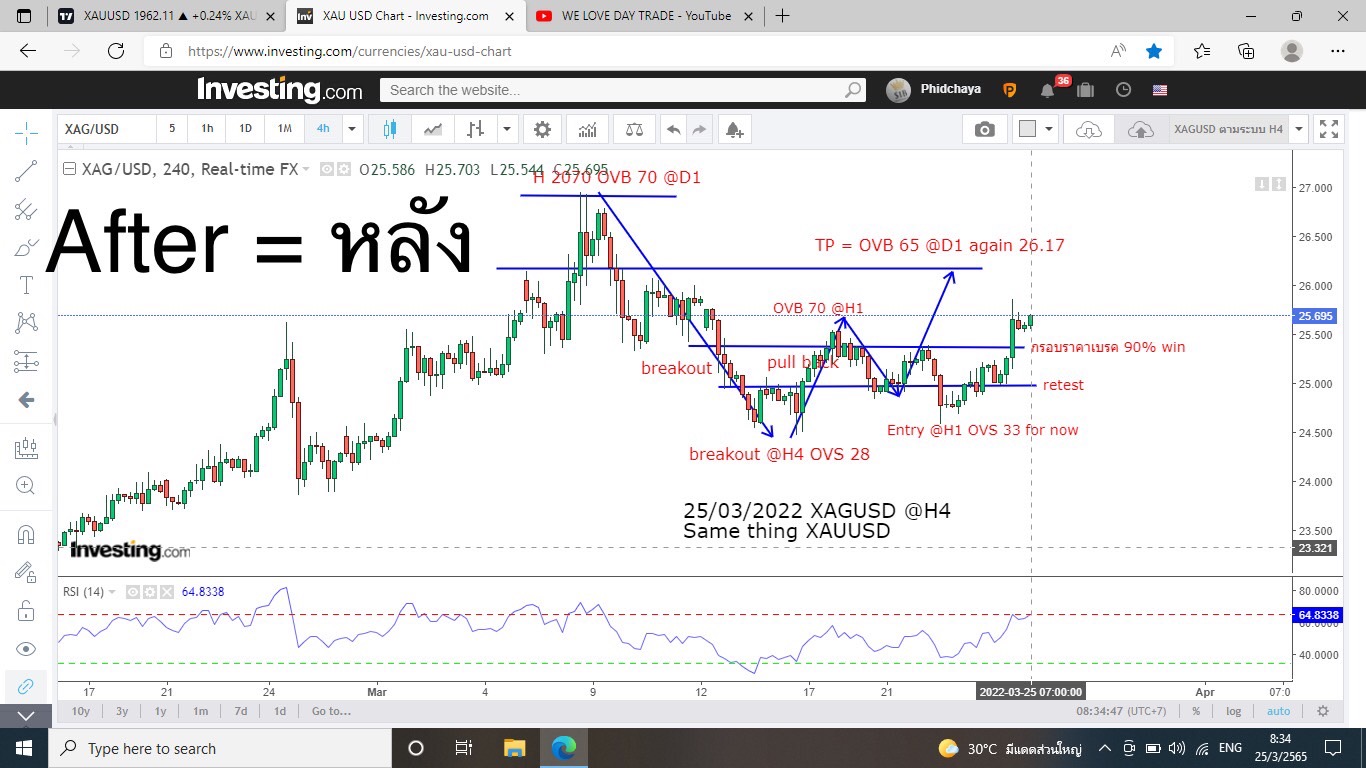Image resolution: width=1366 pixels, height=768 pixels.
Task: Toggle hide all drawing tools eye
Action: (26, 648)
